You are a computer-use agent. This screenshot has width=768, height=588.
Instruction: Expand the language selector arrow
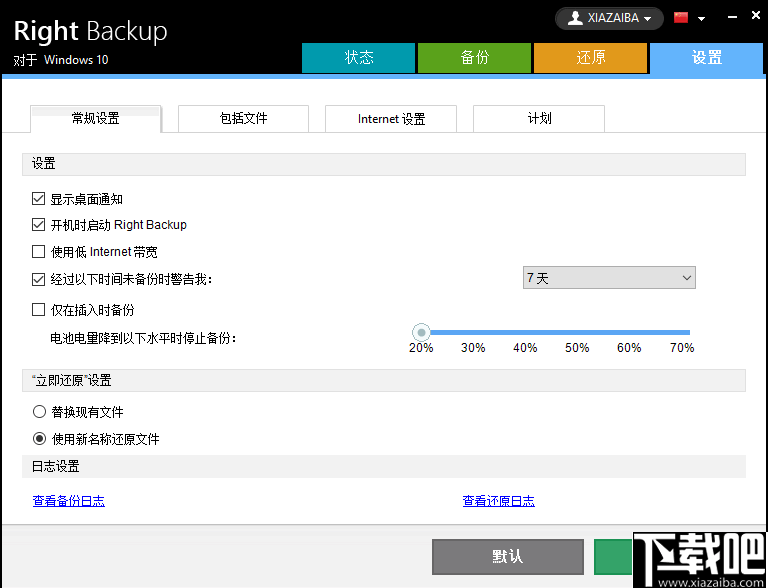(x=701, y=19)
